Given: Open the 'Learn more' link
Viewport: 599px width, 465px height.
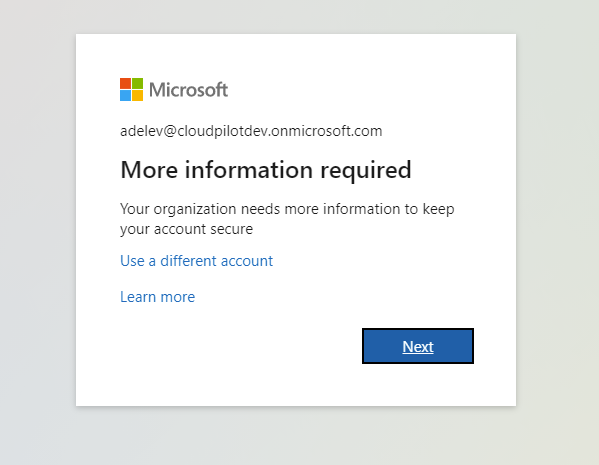Looking at the screenshot, I should point(157,297).
